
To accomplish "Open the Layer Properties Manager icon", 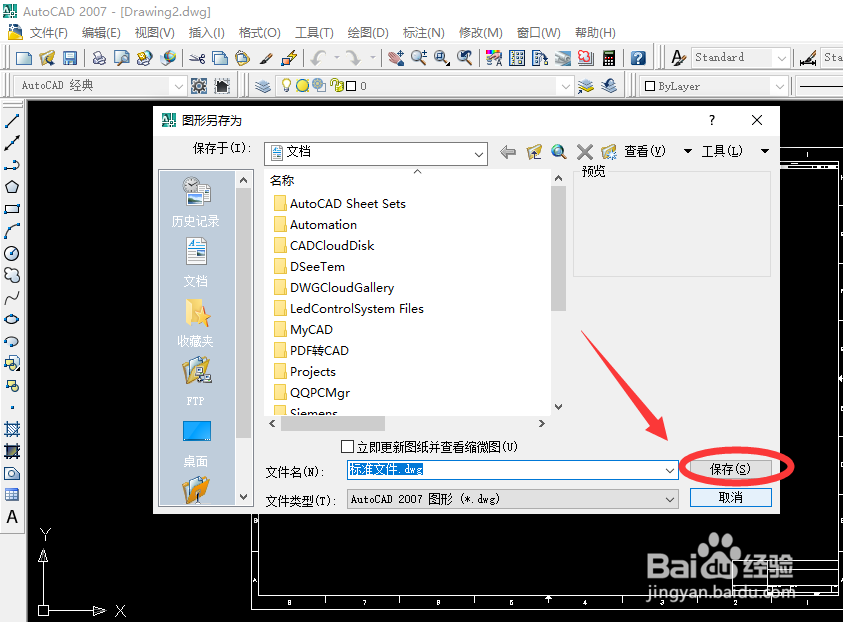I will pyautogui.click(x=262, y=86).
